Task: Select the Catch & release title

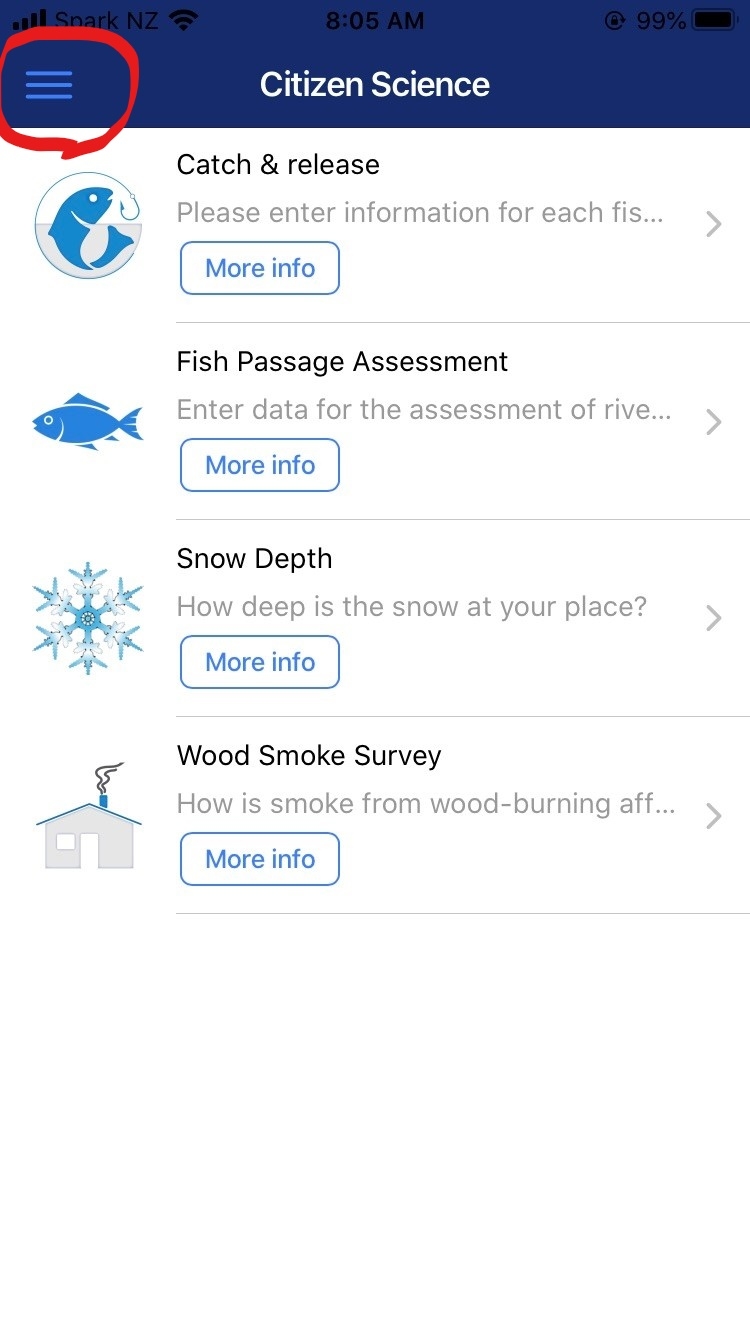Action: (x=278, y=165)
